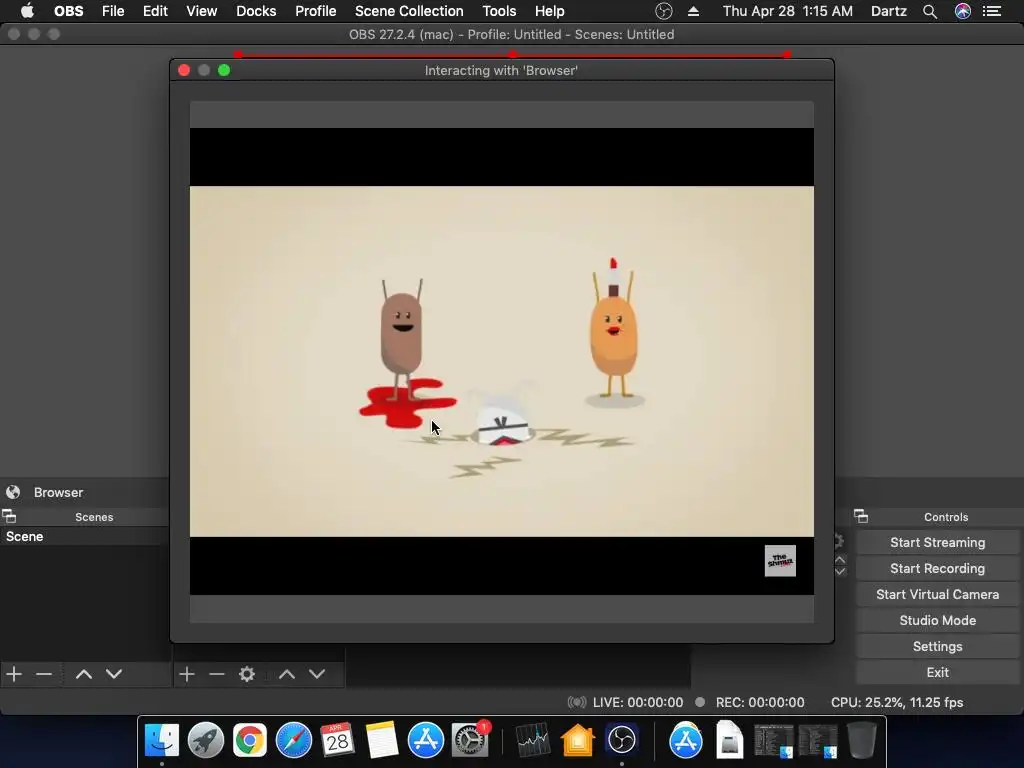1024x768 pixels.
Task: Open the Dartz user menu in the menu bar
Action: point(889,11)
